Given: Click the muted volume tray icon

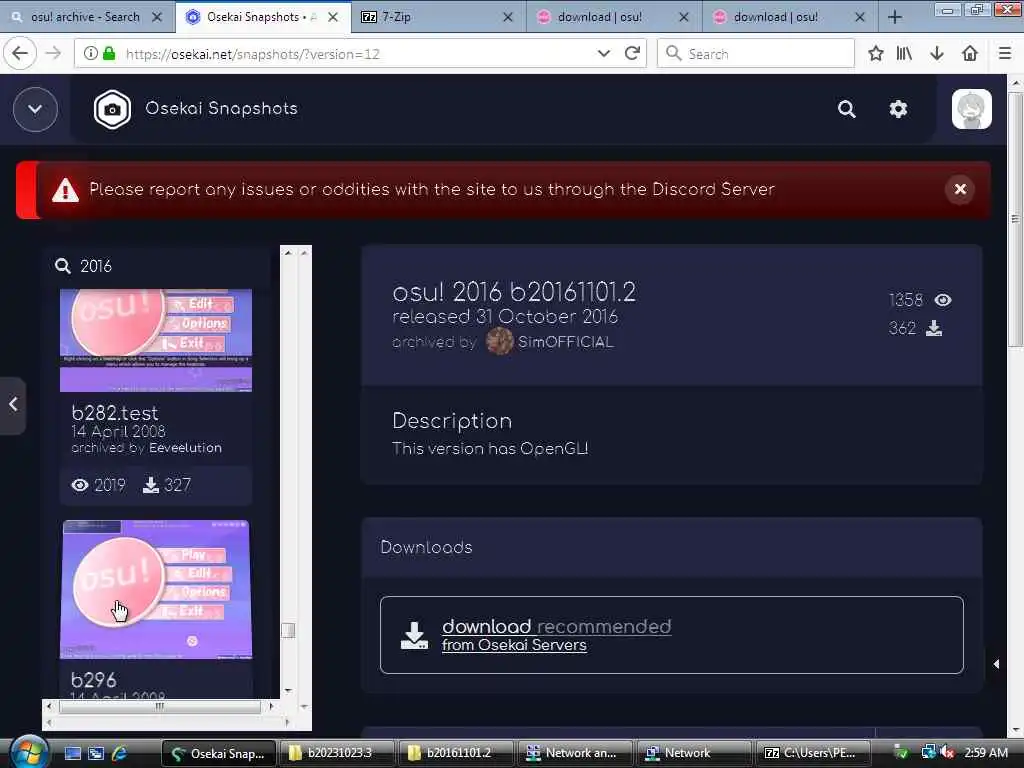Looking at the screenshot, I should [x=948, y=753].
